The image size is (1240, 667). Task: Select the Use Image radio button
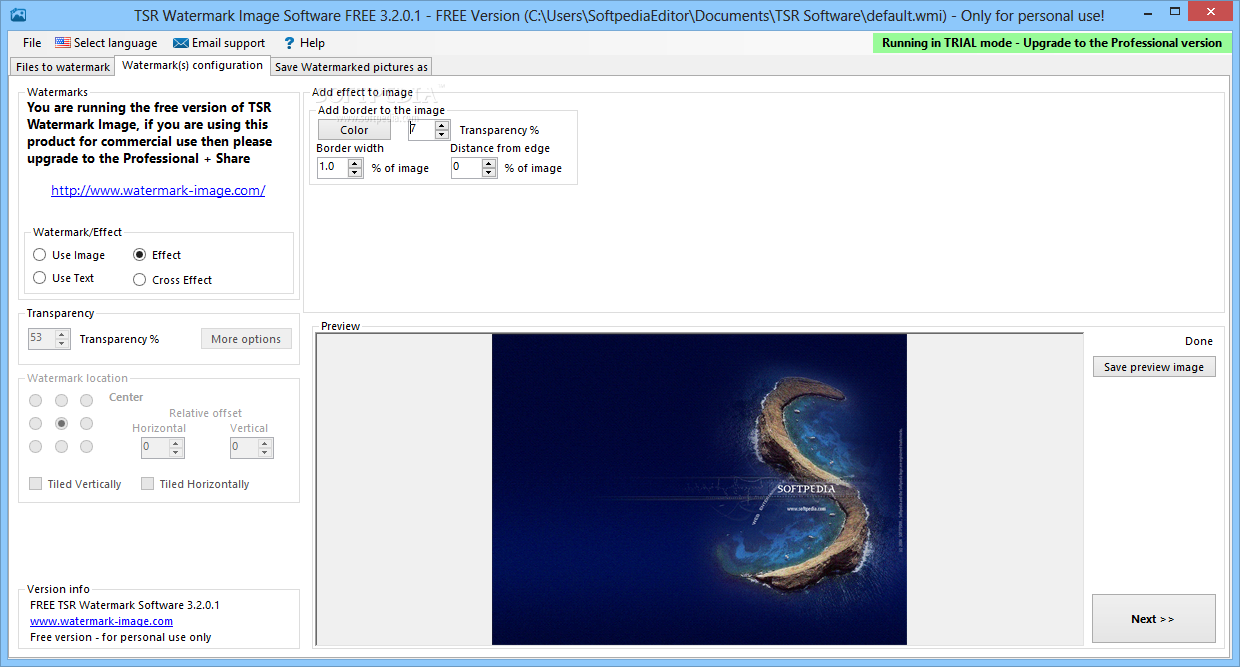coord(69,255)
